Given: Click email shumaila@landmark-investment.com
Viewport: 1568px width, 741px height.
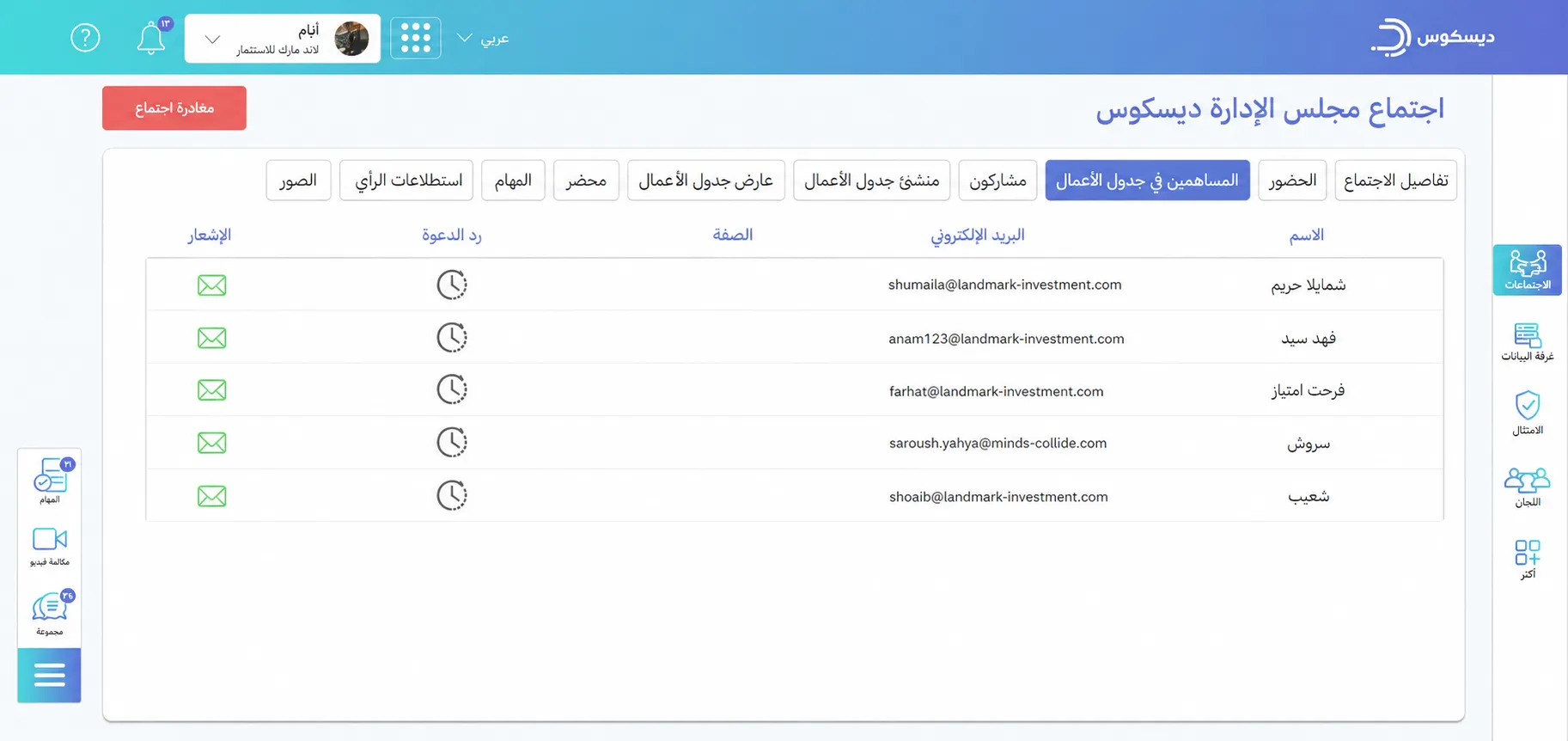Looking at the screenshot, I should pos(1004,285).
